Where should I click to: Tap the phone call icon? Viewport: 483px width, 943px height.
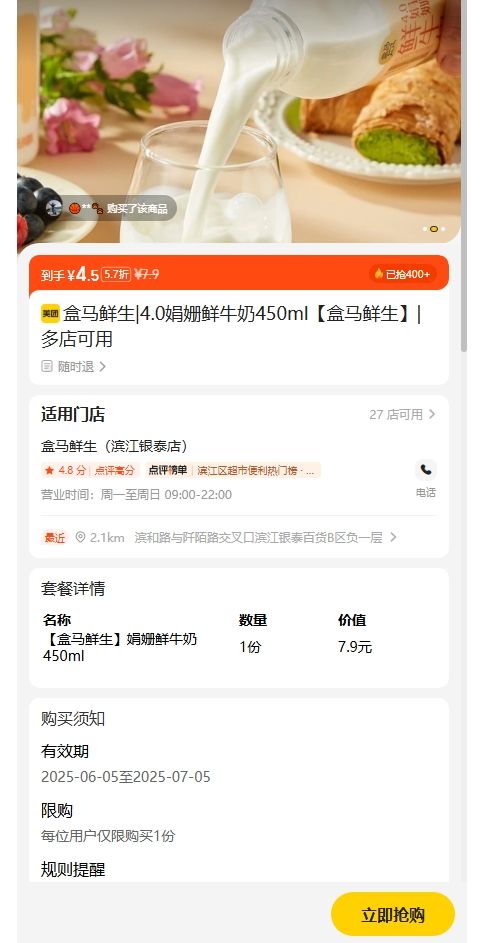425,470
